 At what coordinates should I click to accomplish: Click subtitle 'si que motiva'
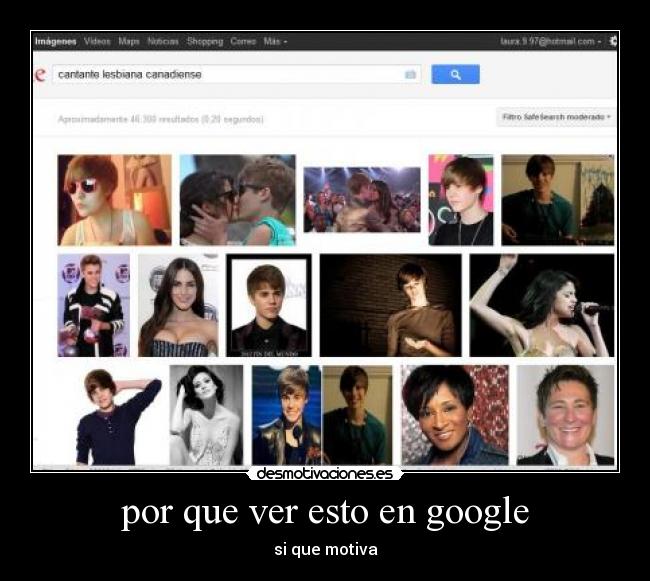tap(326, 550)
